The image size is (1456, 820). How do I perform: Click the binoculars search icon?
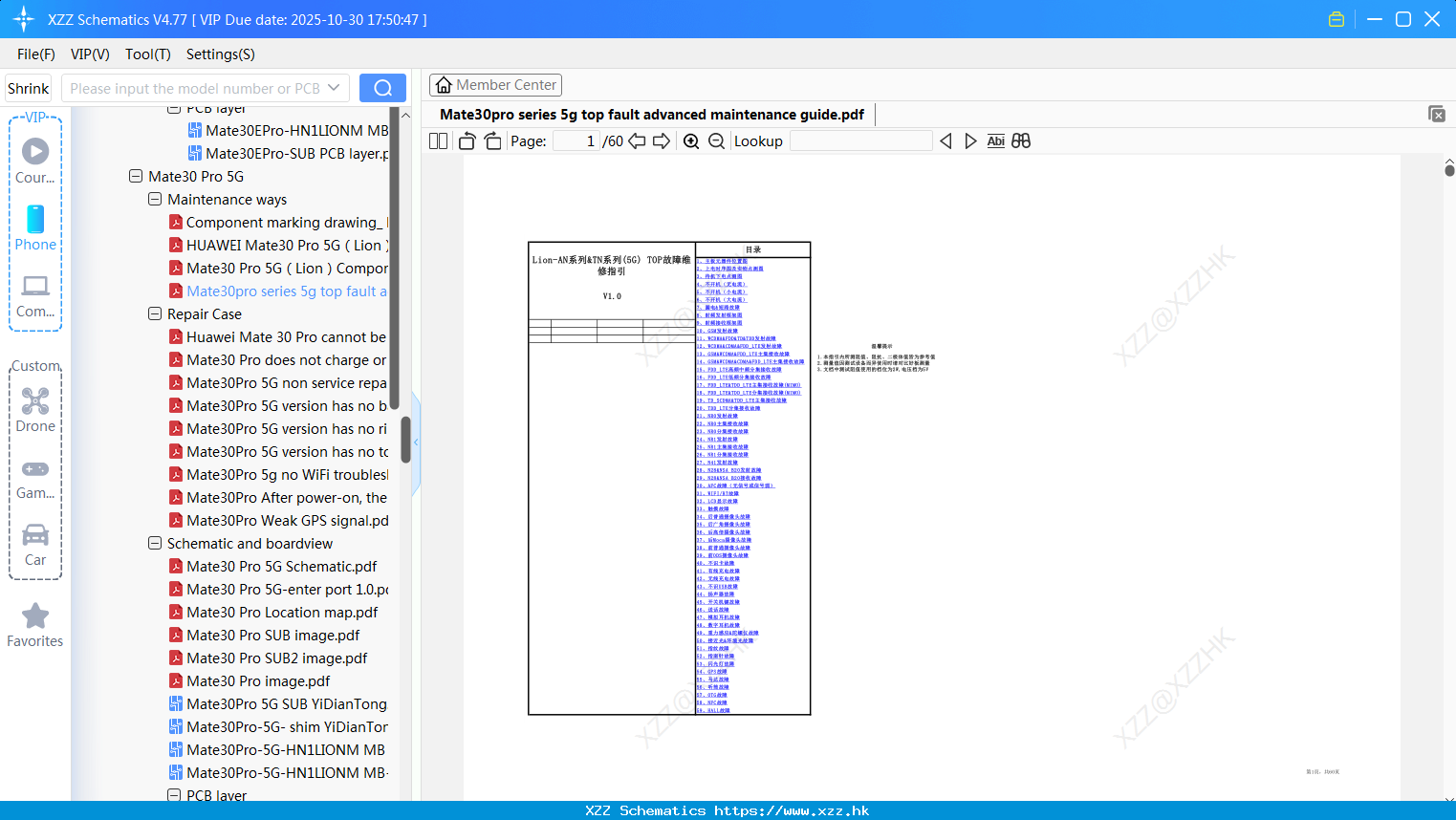click(x=1021, y=141)
